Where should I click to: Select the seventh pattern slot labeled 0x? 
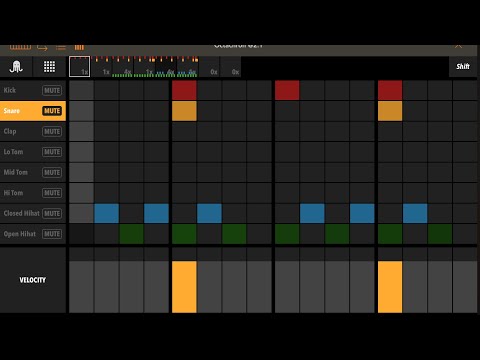(x=209, y=67)
